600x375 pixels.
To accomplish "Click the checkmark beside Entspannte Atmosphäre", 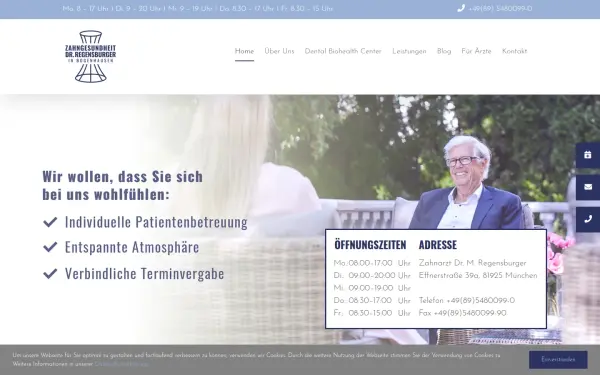I will pyautogui.click(x=50, y=247).
